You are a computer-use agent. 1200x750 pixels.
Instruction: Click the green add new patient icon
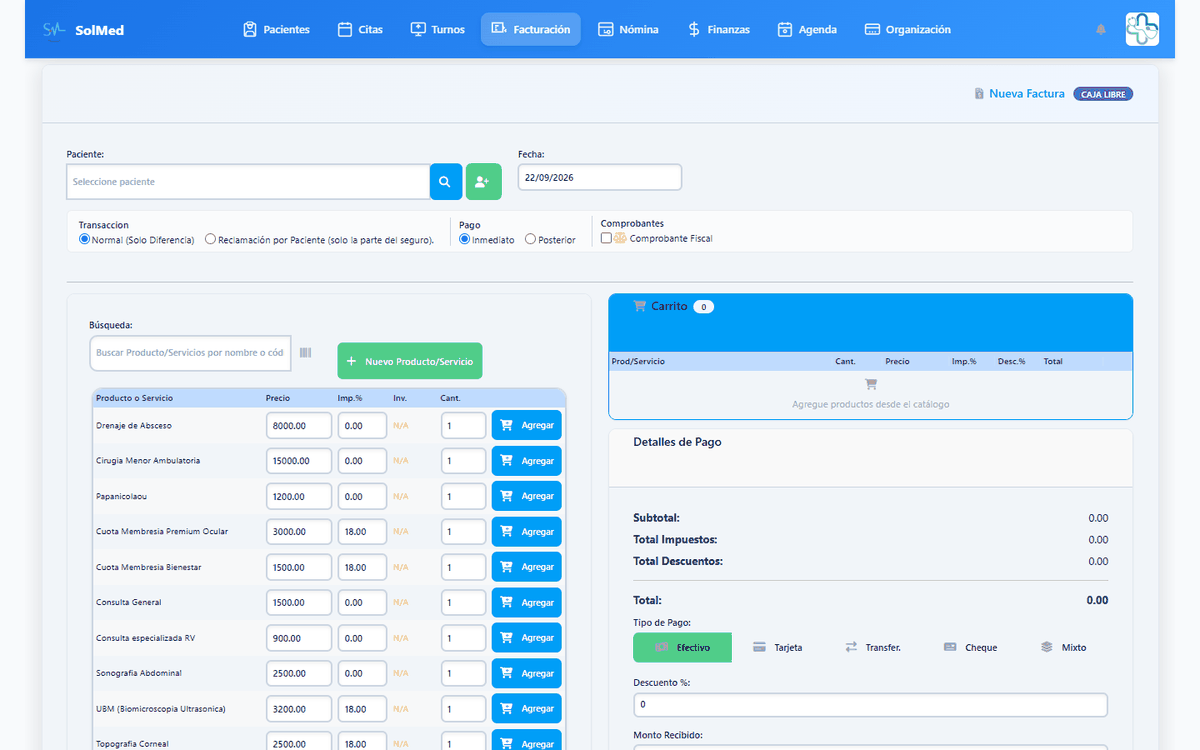(483, 182)
